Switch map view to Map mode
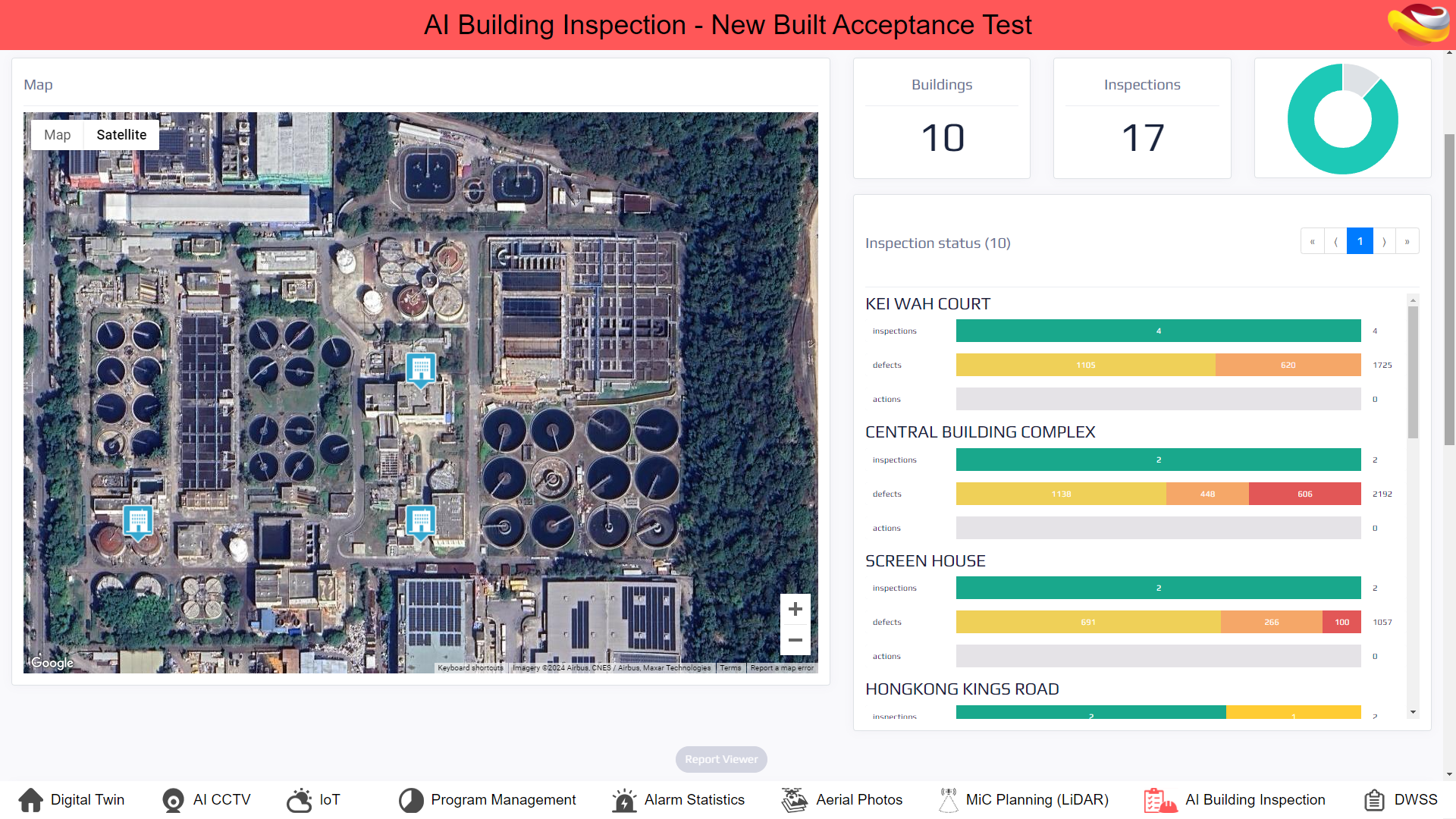The image size is (1456, 819). coord(57,135)
